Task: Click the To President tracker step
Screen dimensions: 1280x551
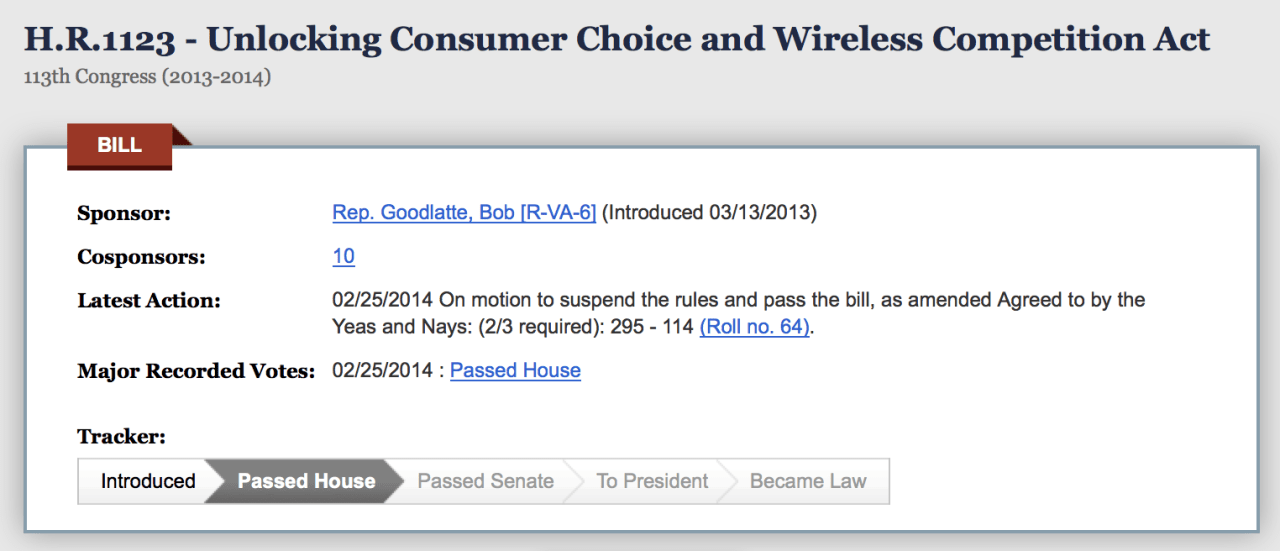Action: pyautogui.click(x=652, y=481)
